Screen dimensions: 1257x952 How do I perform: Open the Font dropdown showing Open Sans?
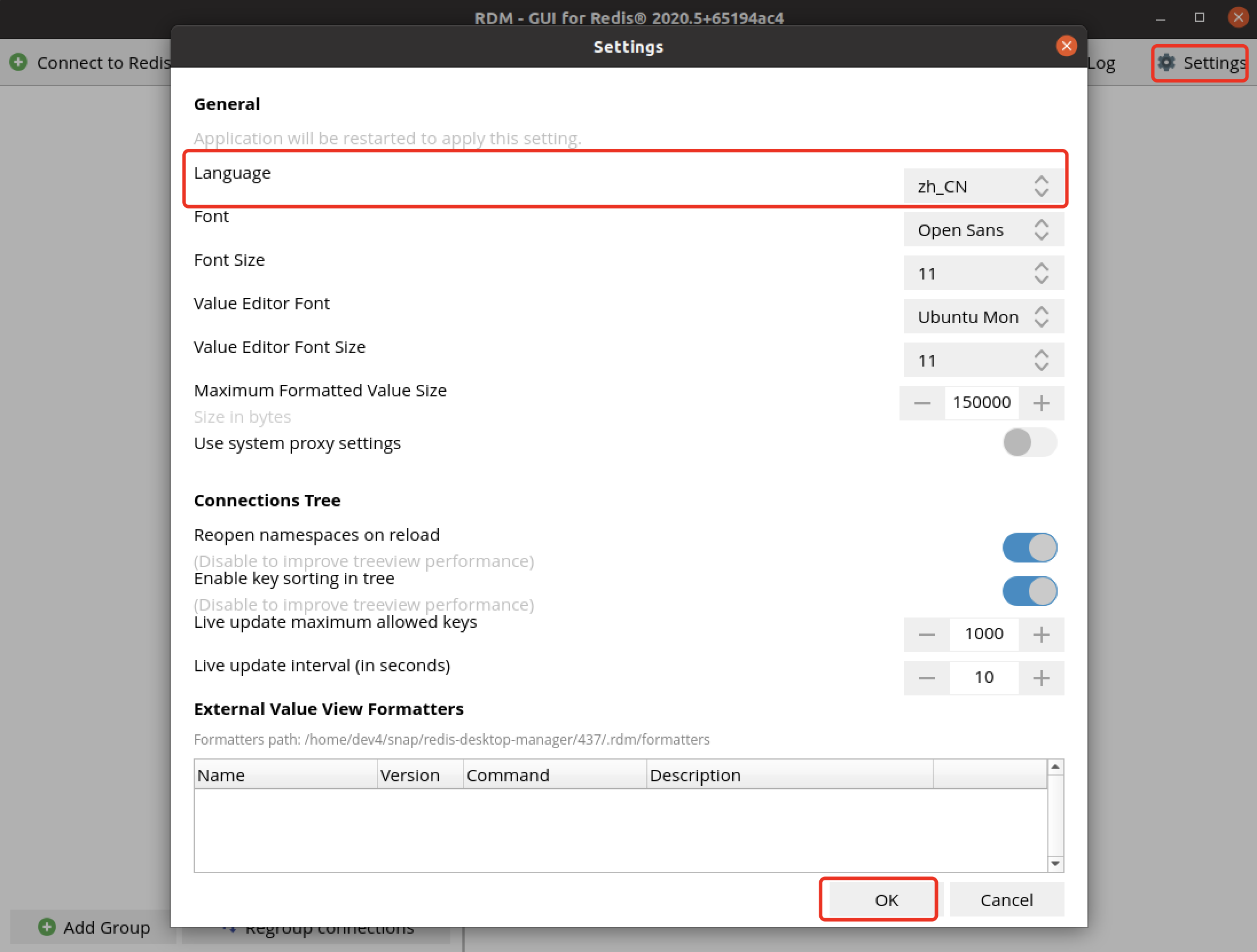click(x=983, y=230)
